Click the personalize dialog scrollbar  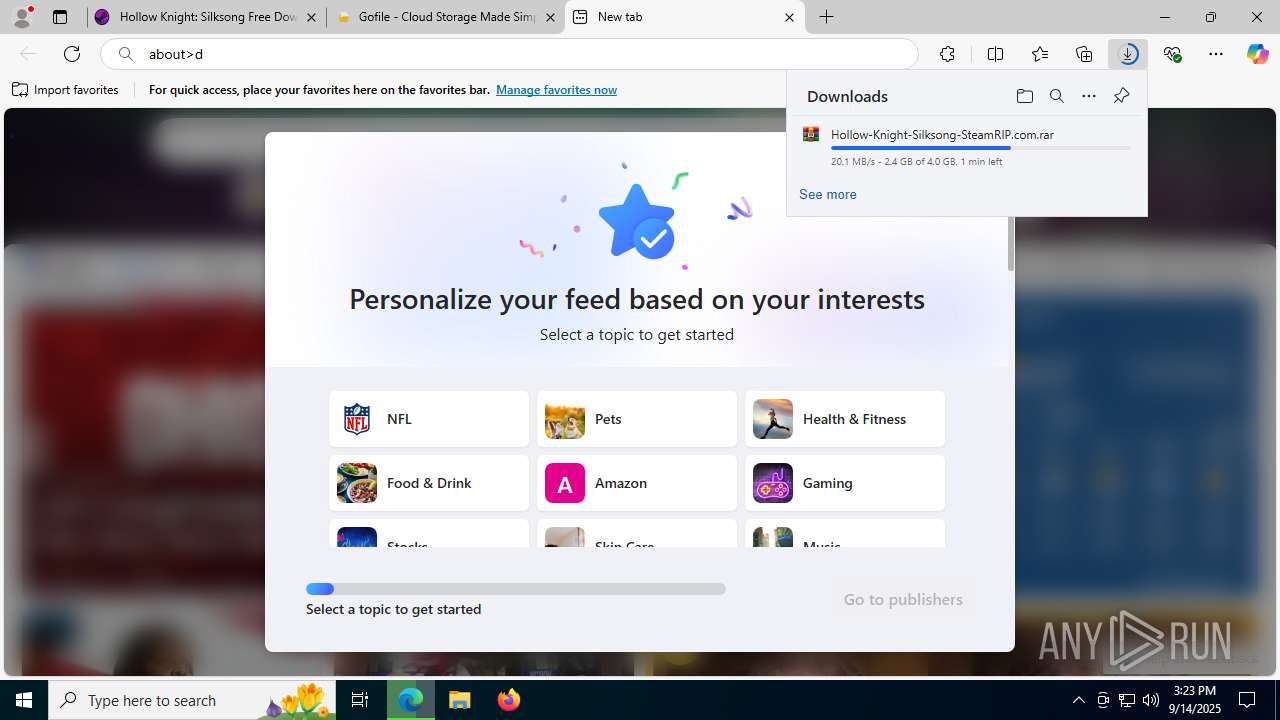coord(1011,243)
